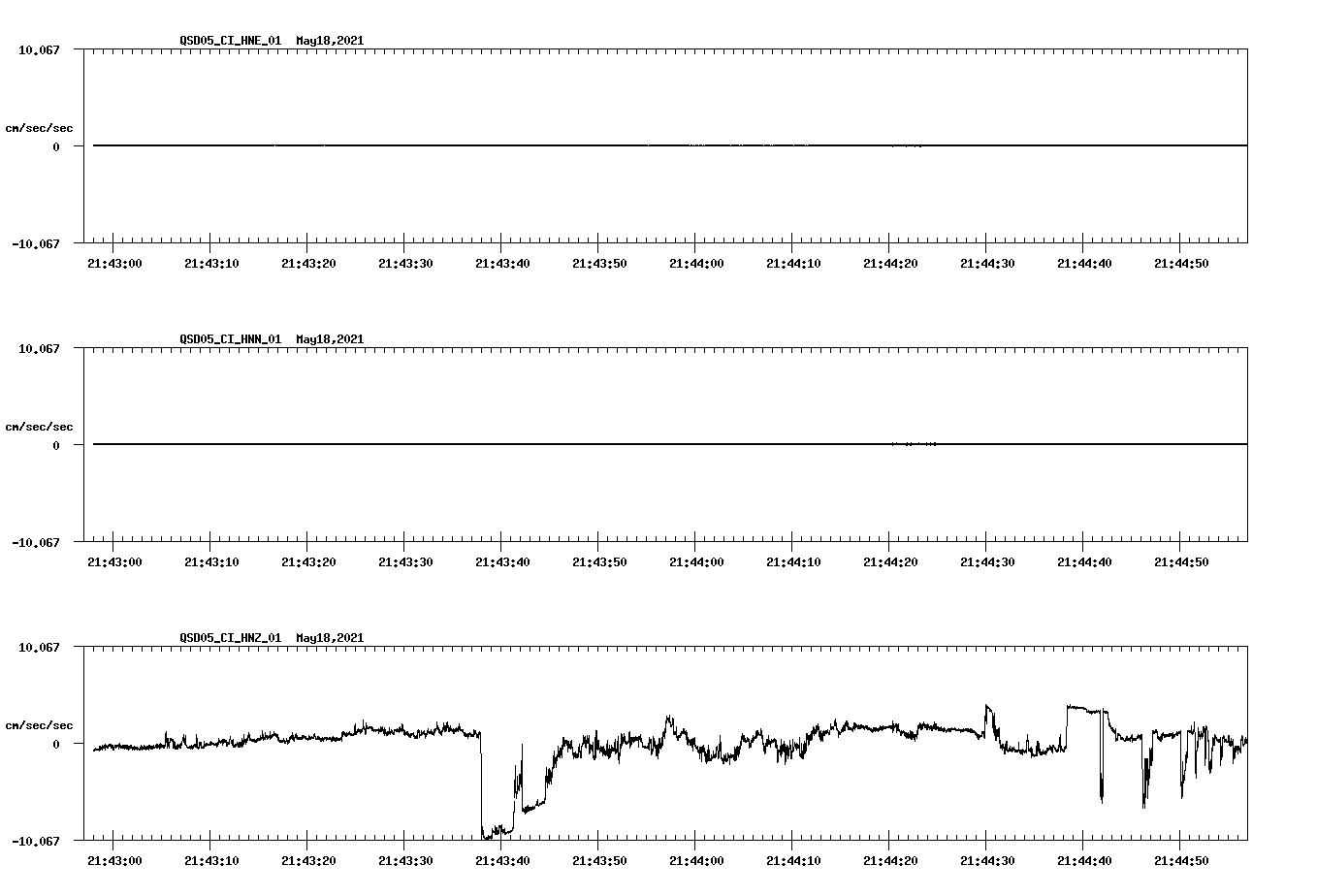Viewport: 1317px width, 896px height.
Task: Click the 21:43:40 label under HNE plot
Action: click(502, 264)
